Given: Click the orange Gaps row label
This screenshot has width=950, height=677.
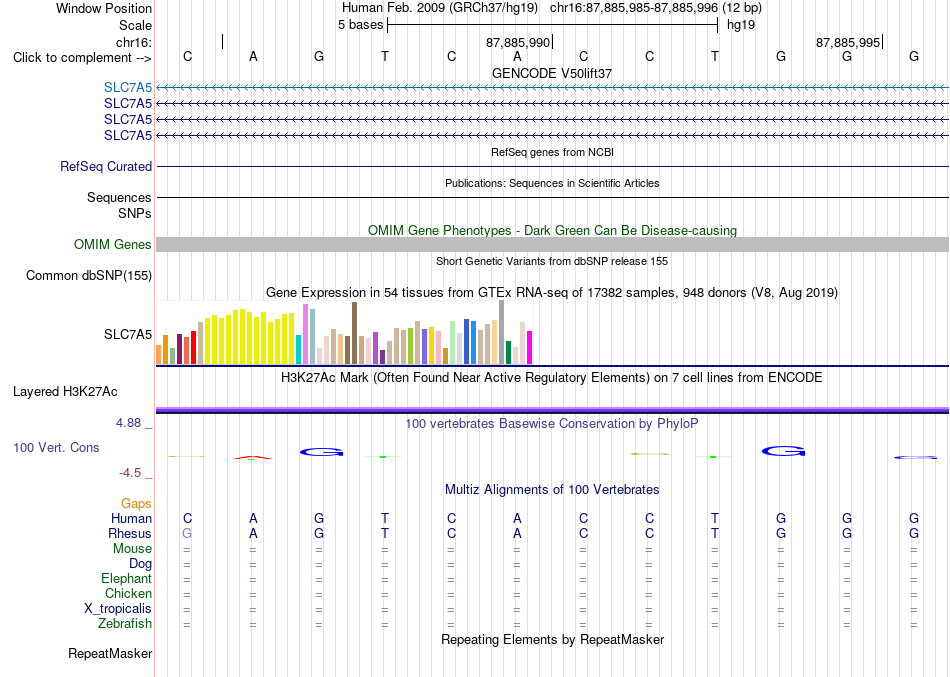Looking at the screenshot, I should point(136,504).
